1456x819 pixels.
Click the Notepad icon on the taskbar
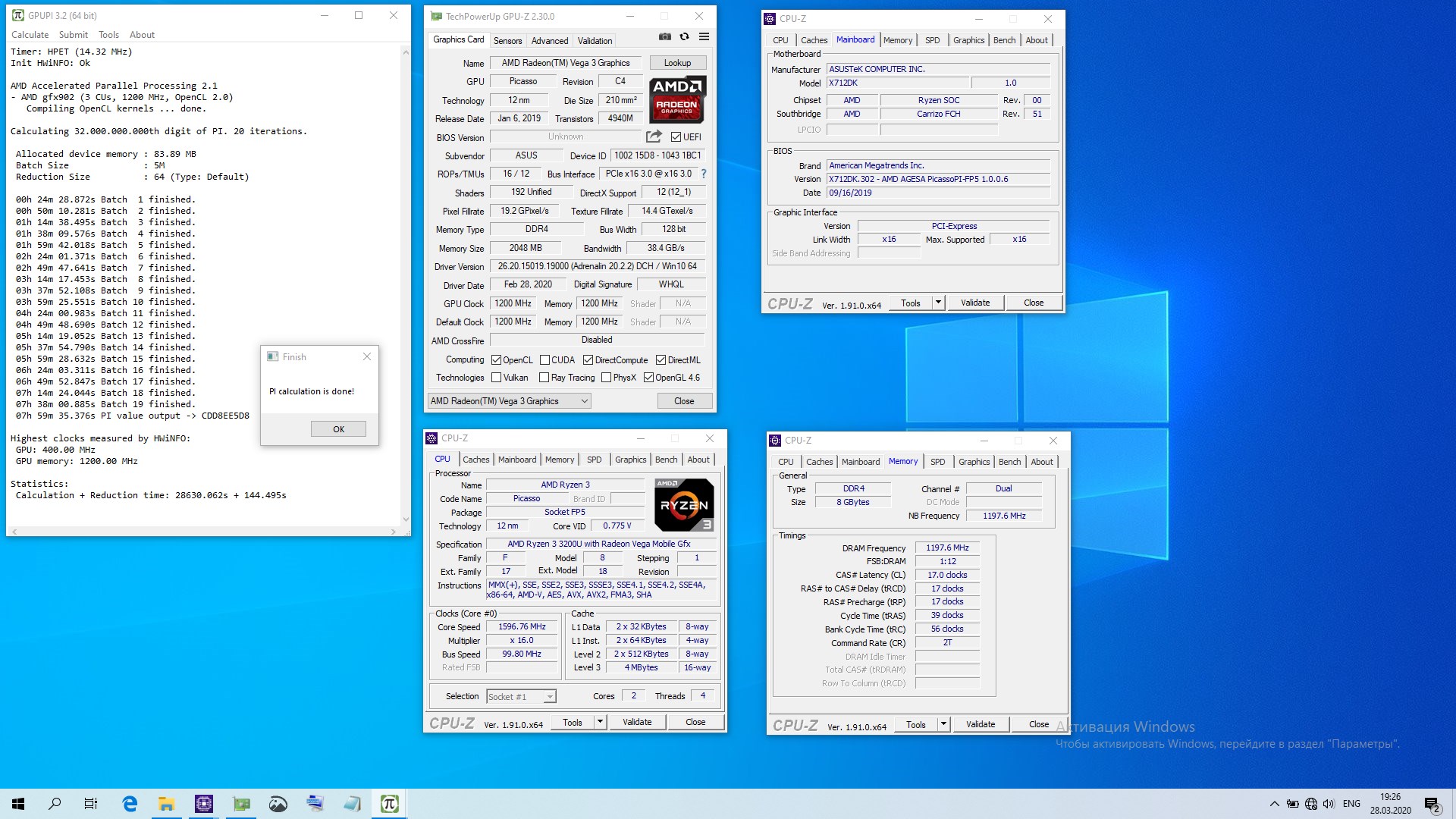353,804
